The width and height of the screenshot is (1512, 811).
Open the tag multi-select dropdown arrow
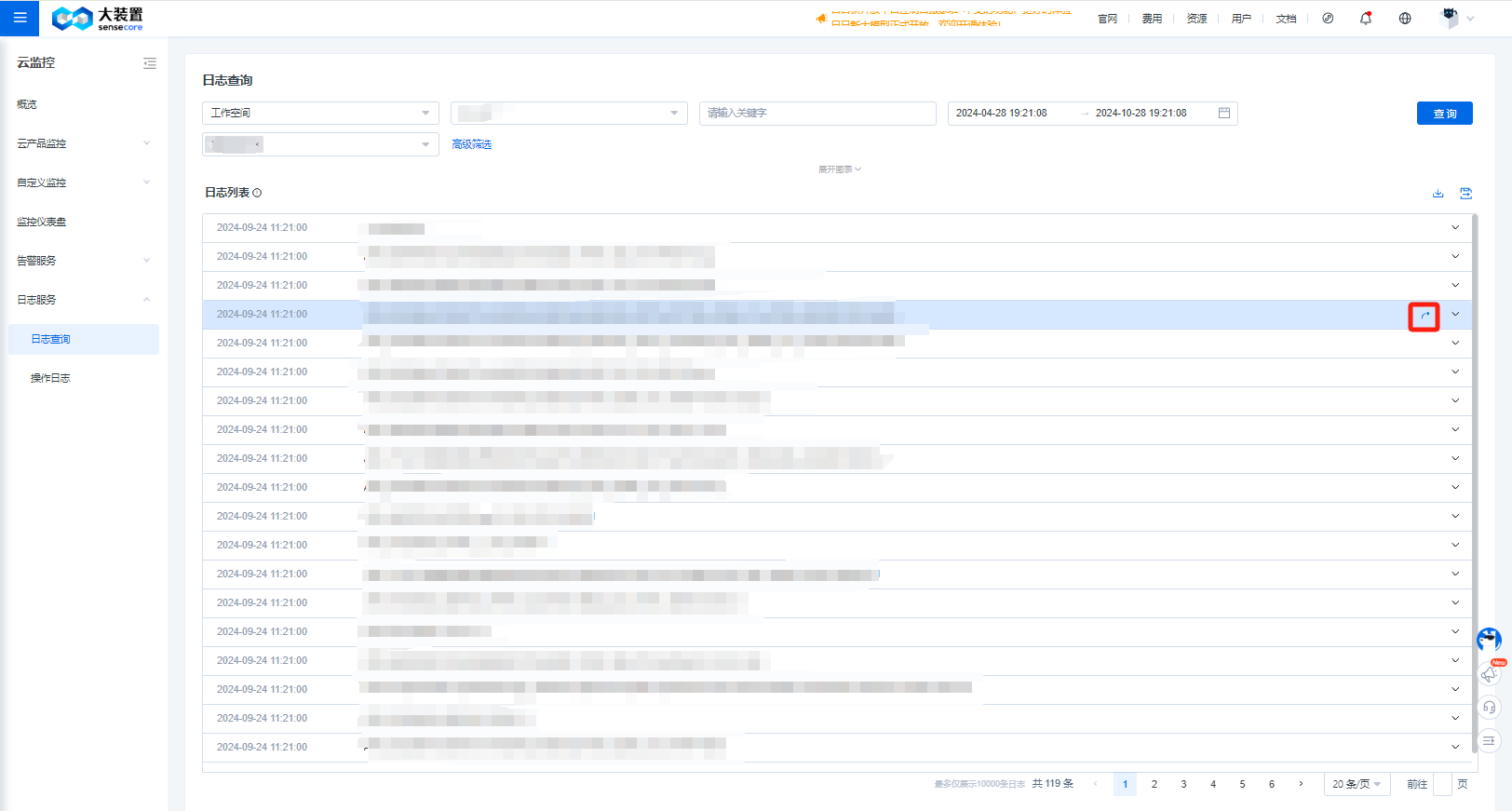click(425, 144)
